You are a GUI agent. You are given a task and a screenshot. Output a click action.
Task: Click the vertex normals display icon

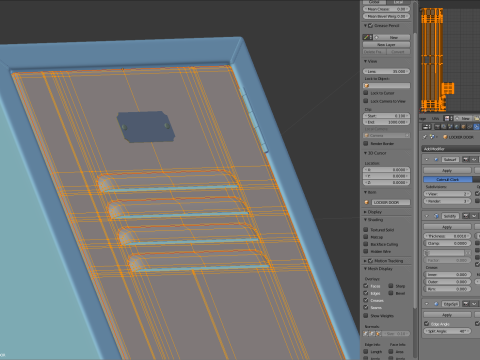(x=365, y=333)
